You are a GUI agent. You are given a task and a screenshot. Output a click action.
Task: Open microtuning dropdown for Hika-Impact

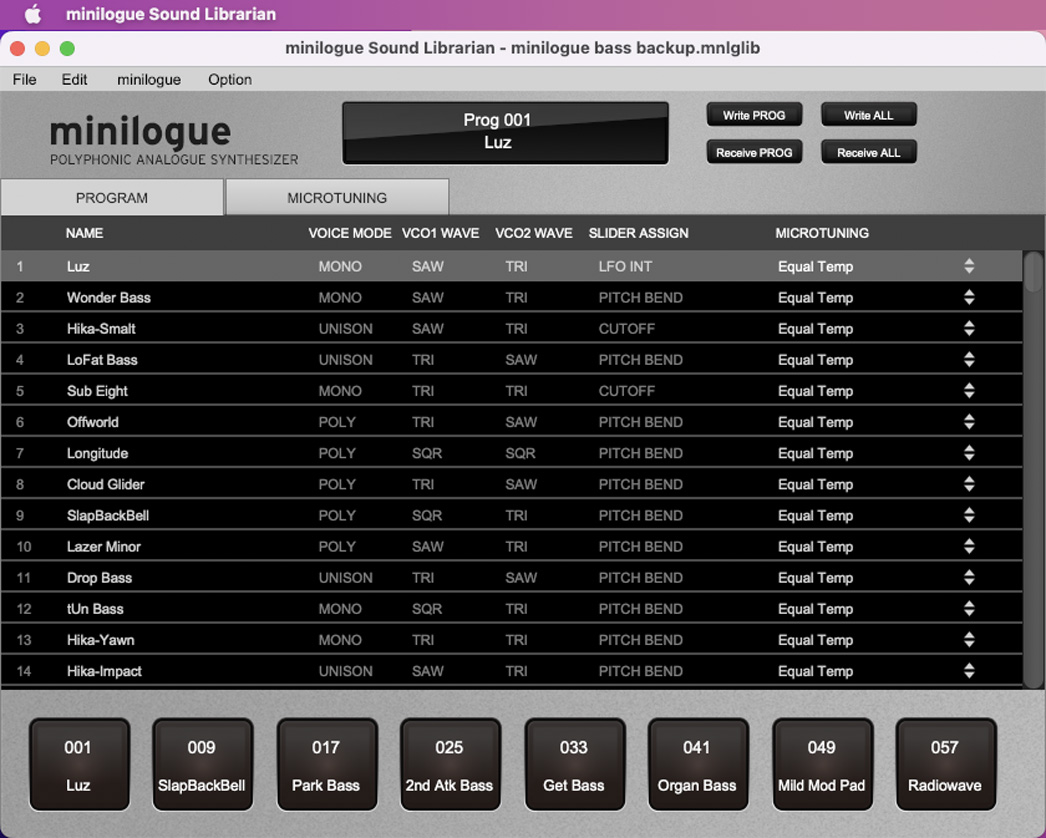pos(969,671)
